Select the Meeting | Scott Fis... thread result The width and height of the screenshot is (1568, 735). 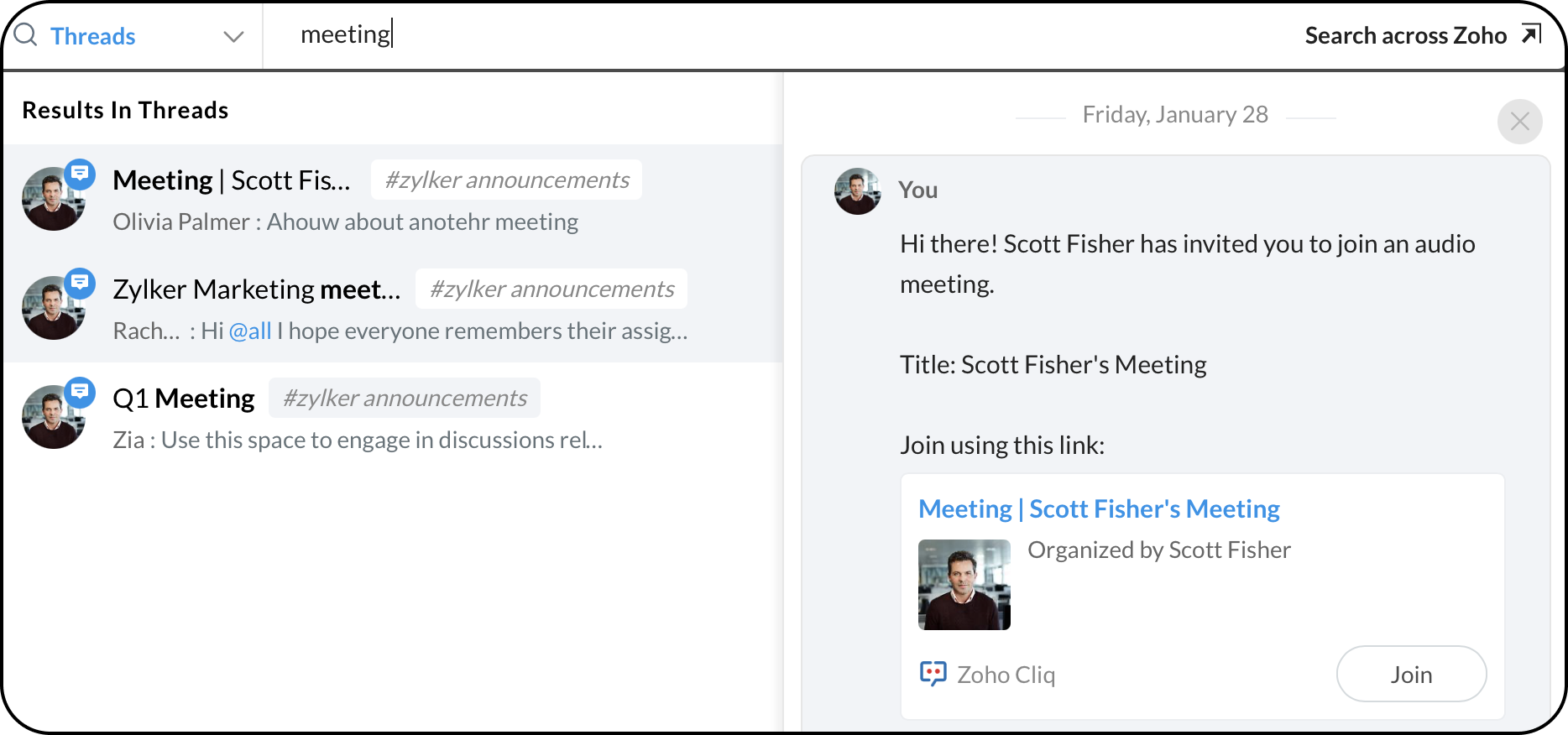(x=232, y=180)
